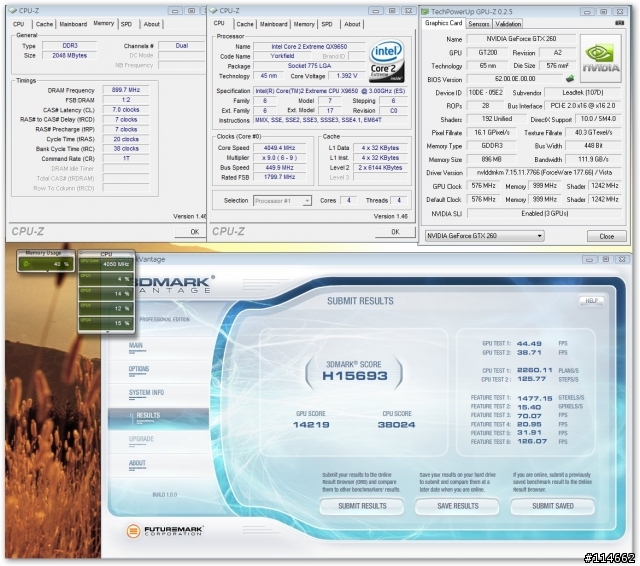Click the GPU SCORE value 14219

click(311, 425)
